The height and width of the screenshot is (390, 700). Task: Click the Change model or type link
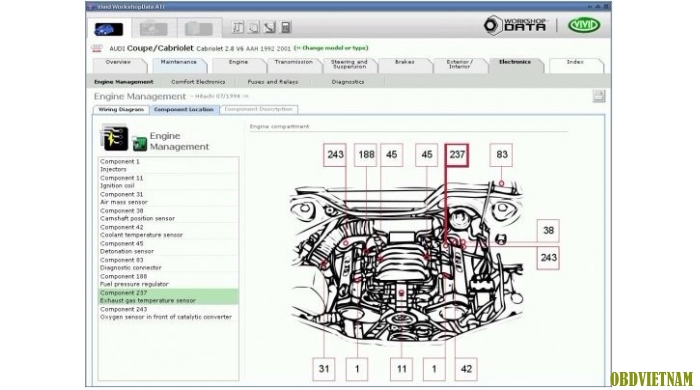[331, 48]
